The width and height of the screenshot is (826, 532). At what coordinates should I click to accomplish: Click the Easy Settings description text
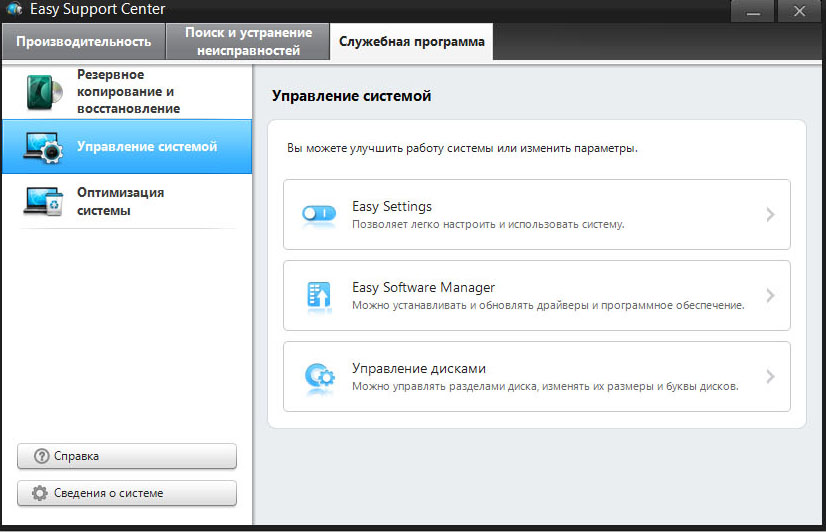click(488, 224)
